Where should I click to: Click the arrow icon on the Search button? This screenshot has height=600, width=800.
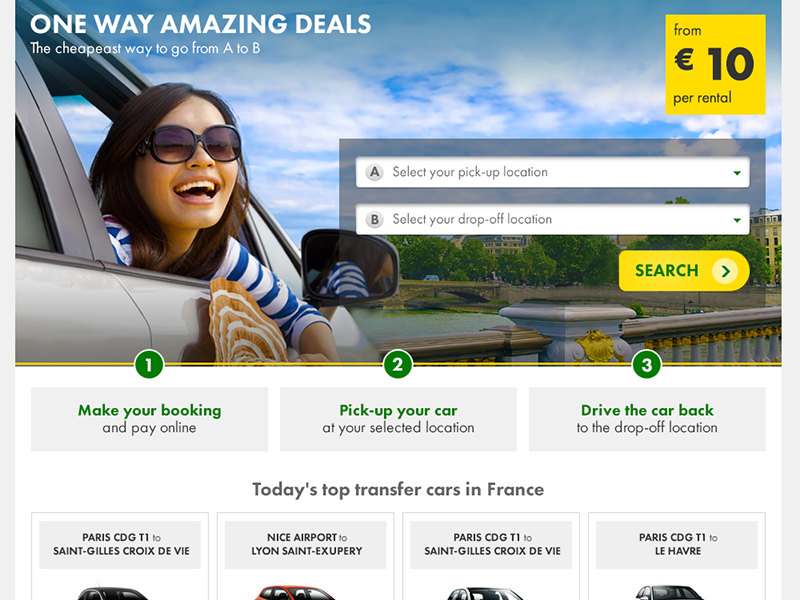pos(725,270)
